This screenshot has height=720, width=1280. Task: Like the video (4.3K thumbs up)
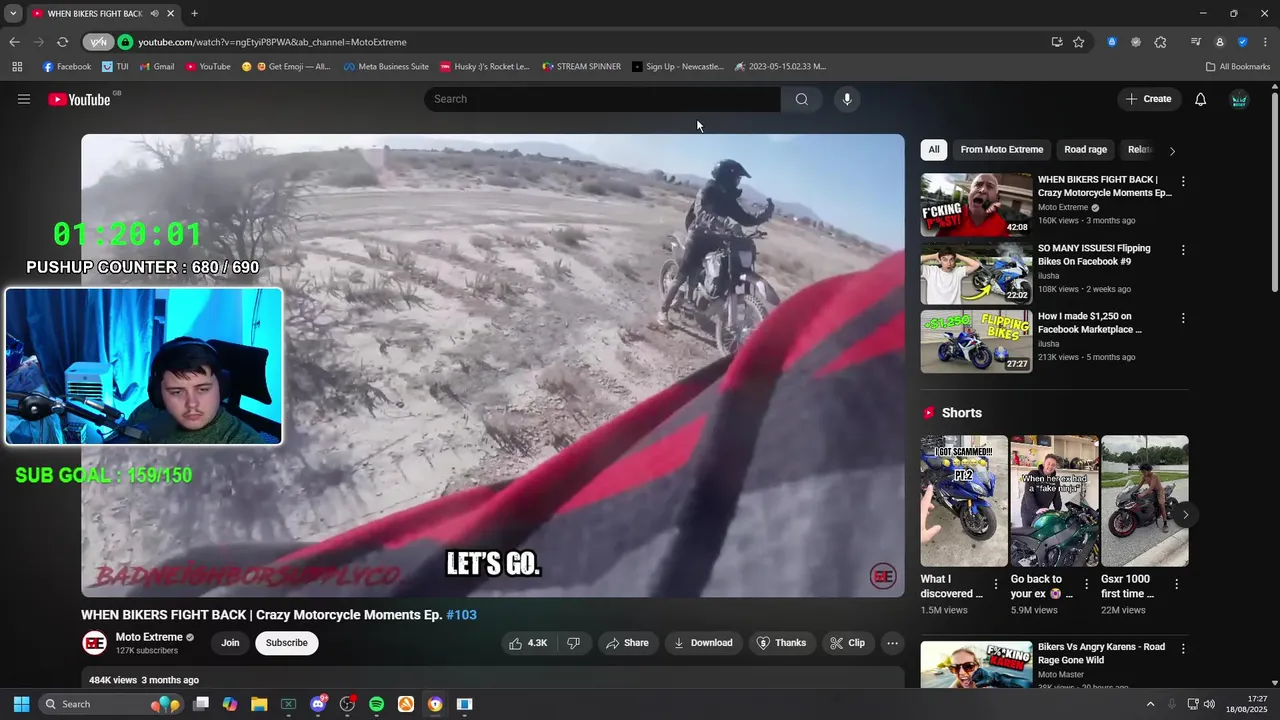click(528, 643)
